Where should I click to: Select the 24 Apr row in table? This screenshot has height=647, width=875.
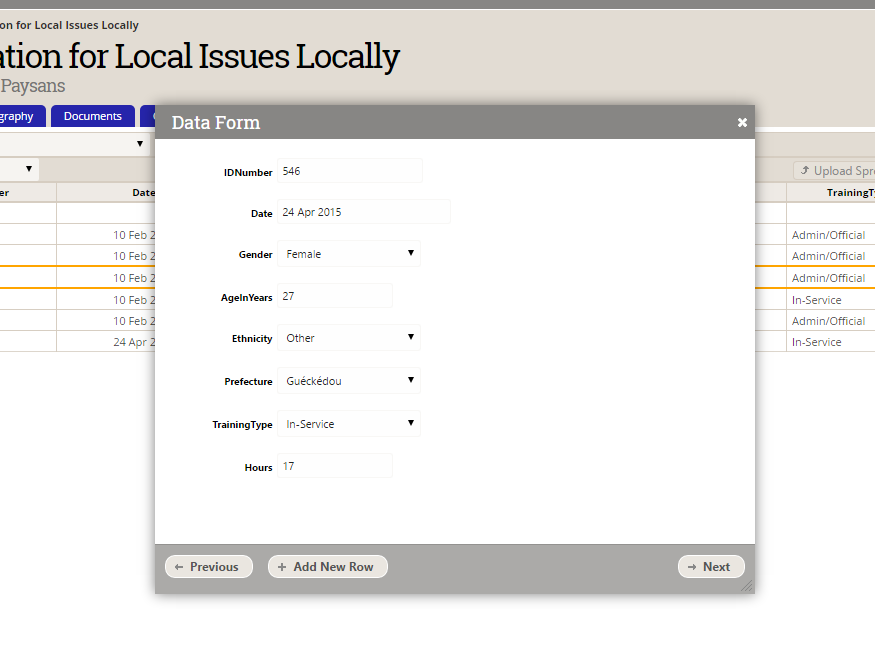coord(78,342)
